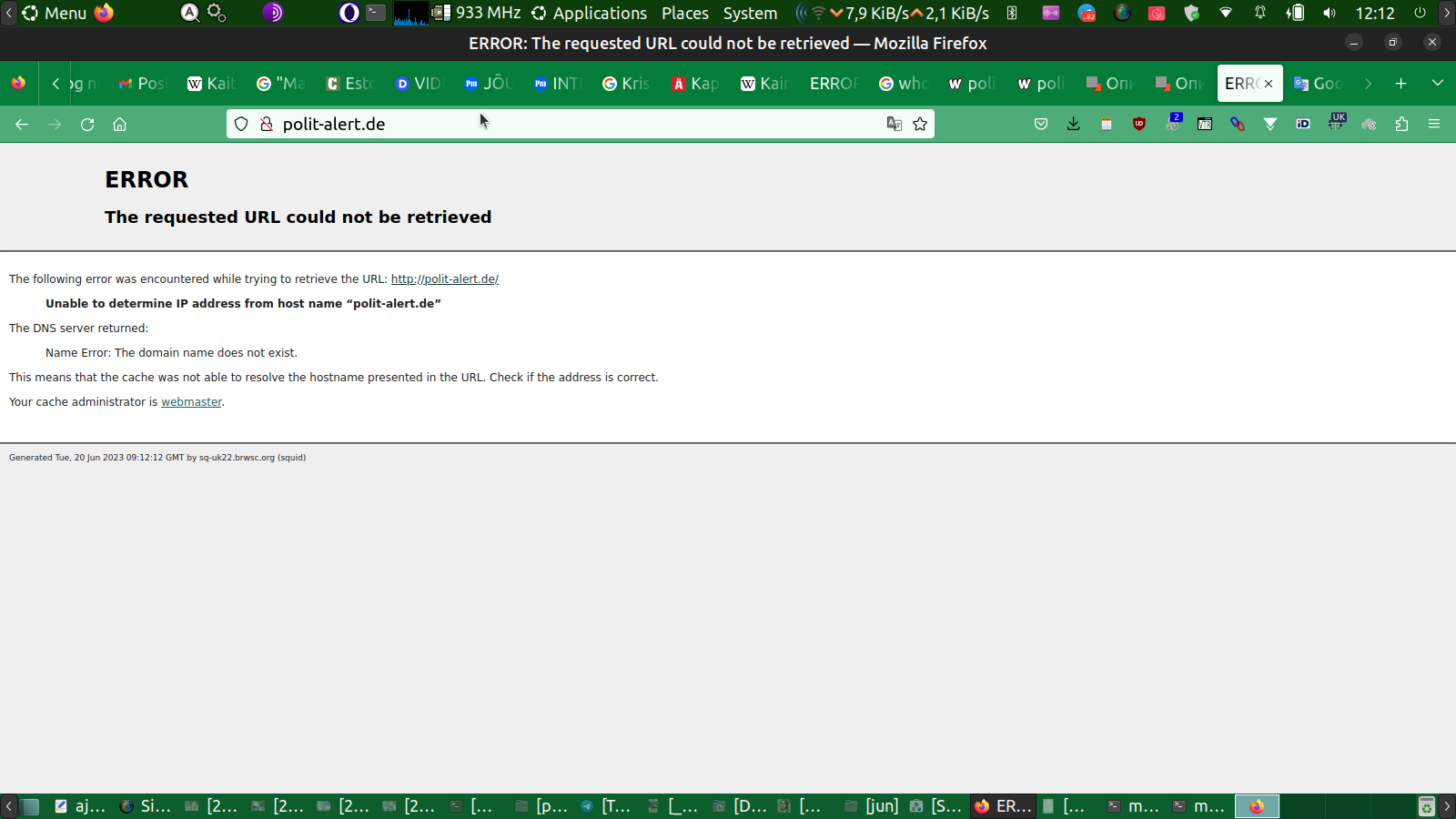Open the UK globe VPN extension
This screenshot has width=1456, height=819.
[x=1336, y=122]
